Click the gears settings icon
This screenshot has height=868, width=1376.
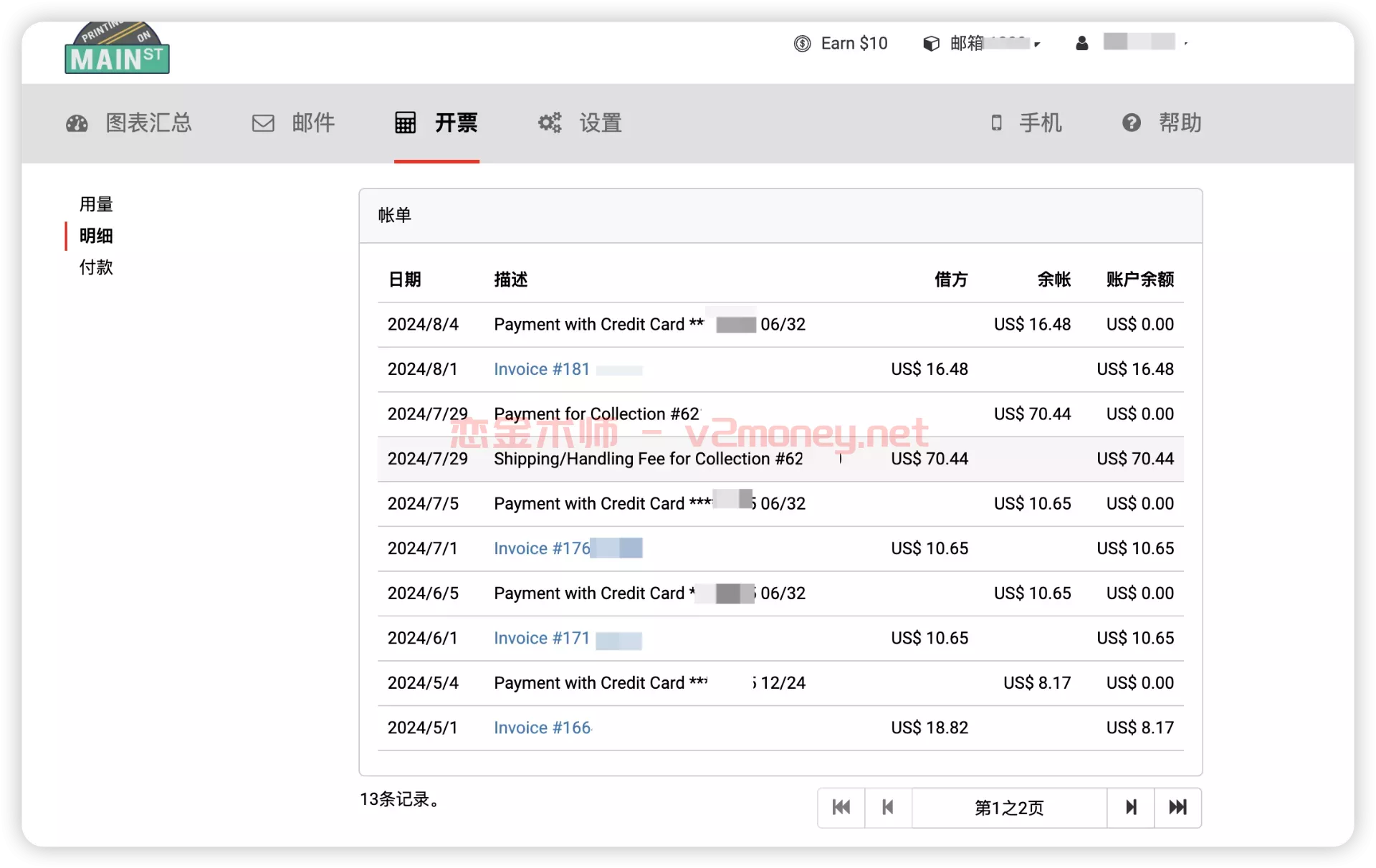(x=550, y=123)
